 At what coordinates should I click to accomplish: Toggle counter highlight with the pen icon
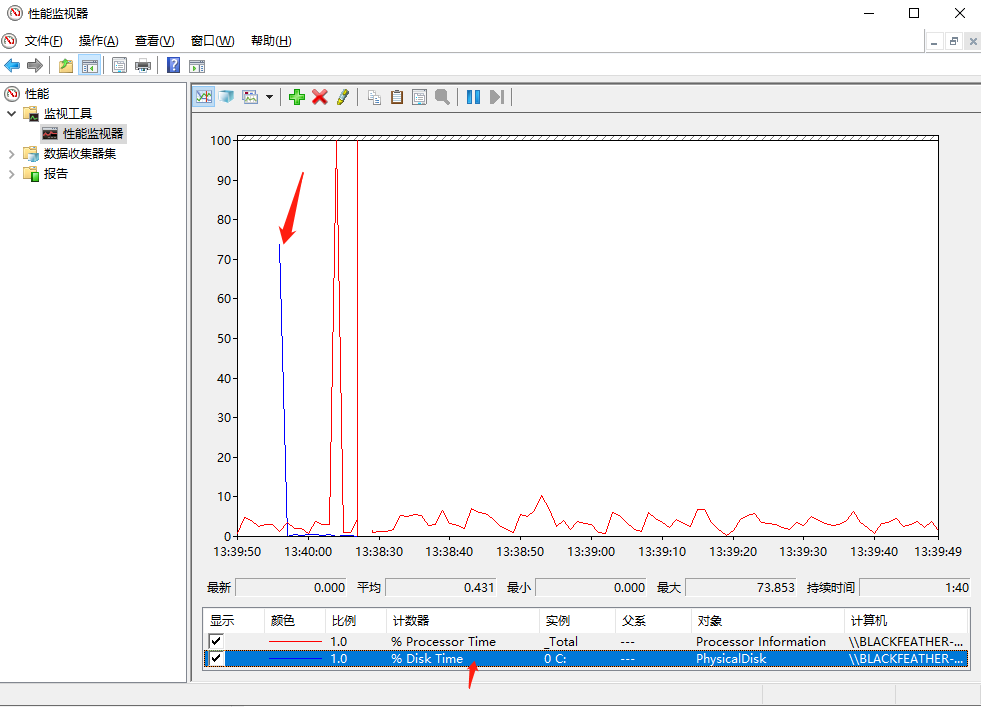tap(342, 97)
